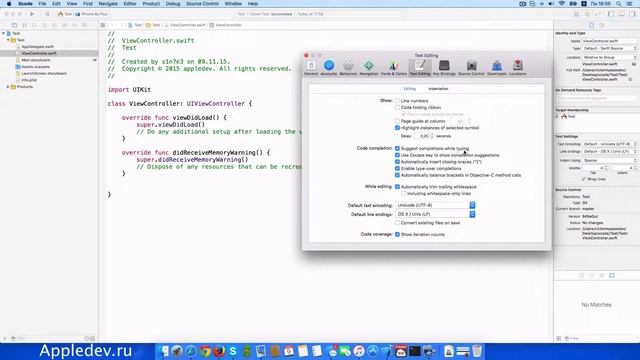Open the Product menu

(151, 4)
